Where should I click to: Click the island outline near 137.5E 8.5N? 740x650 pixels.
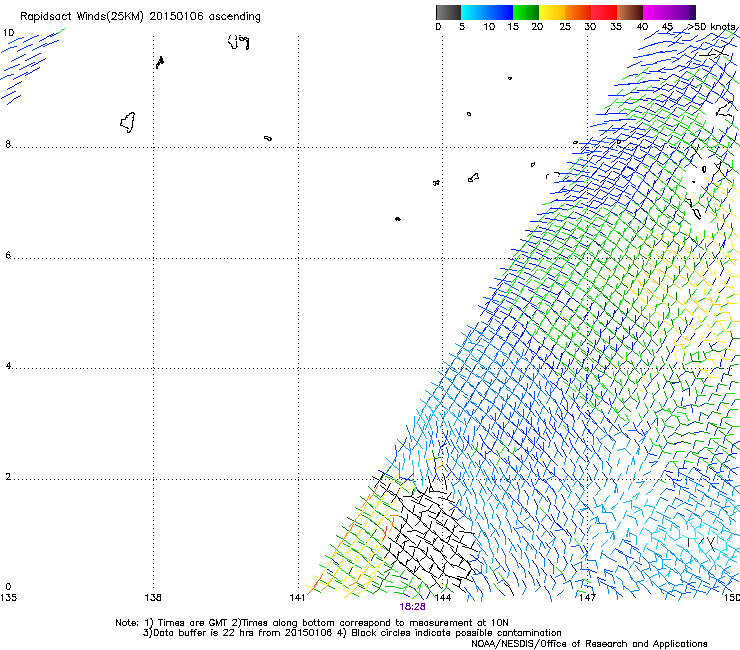coord(128,122)
